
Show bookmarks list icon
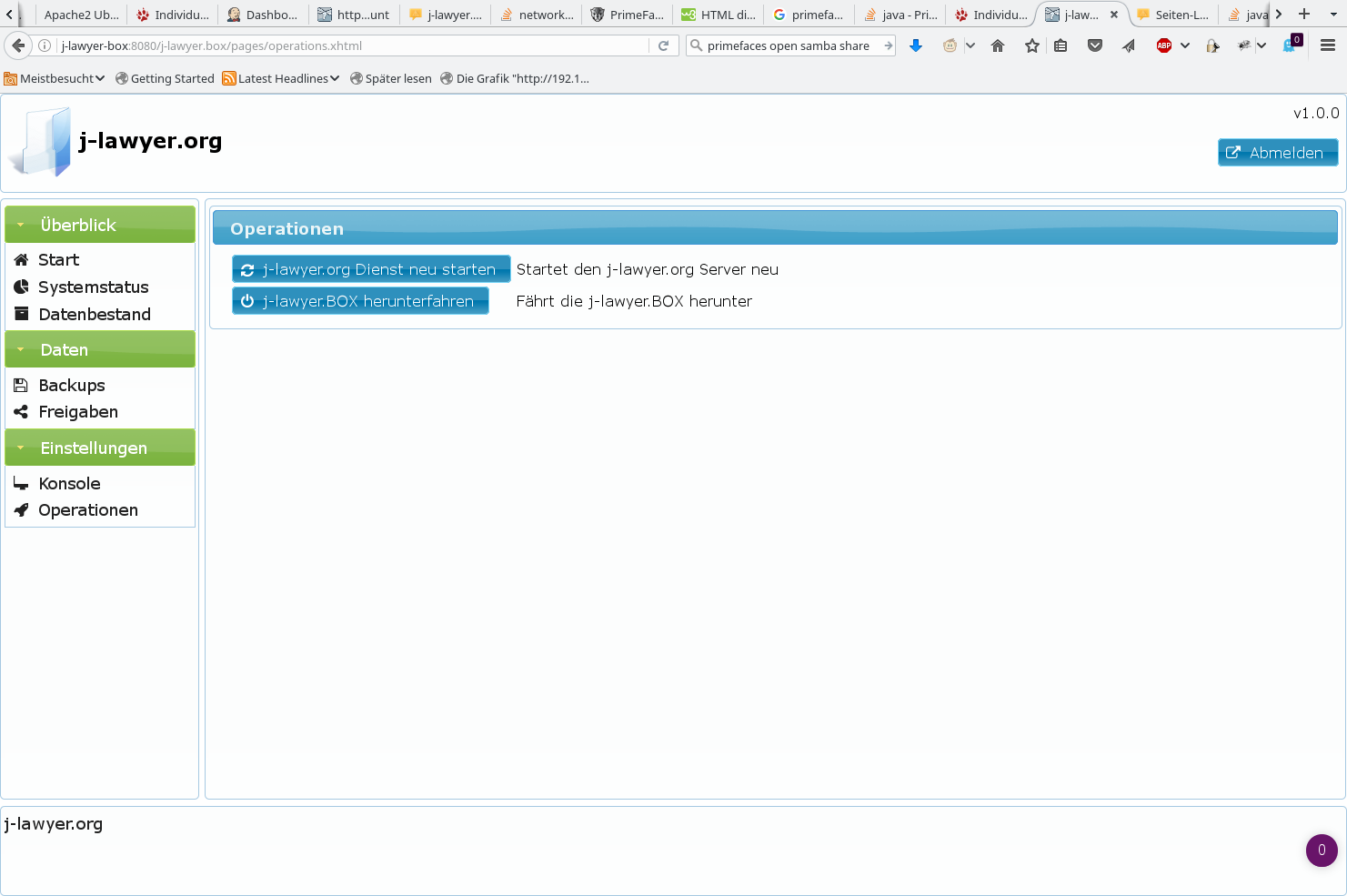point(1061,45)
